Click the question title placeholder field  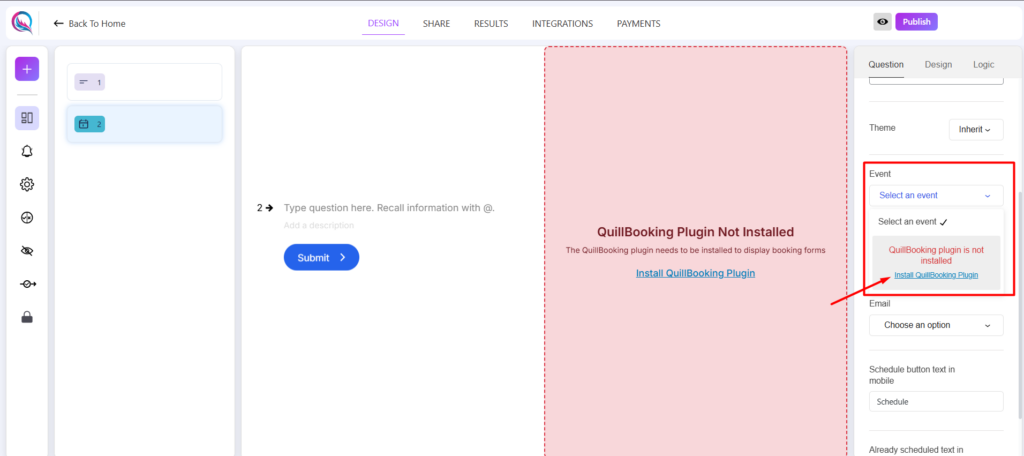click(x=389, y=208)
